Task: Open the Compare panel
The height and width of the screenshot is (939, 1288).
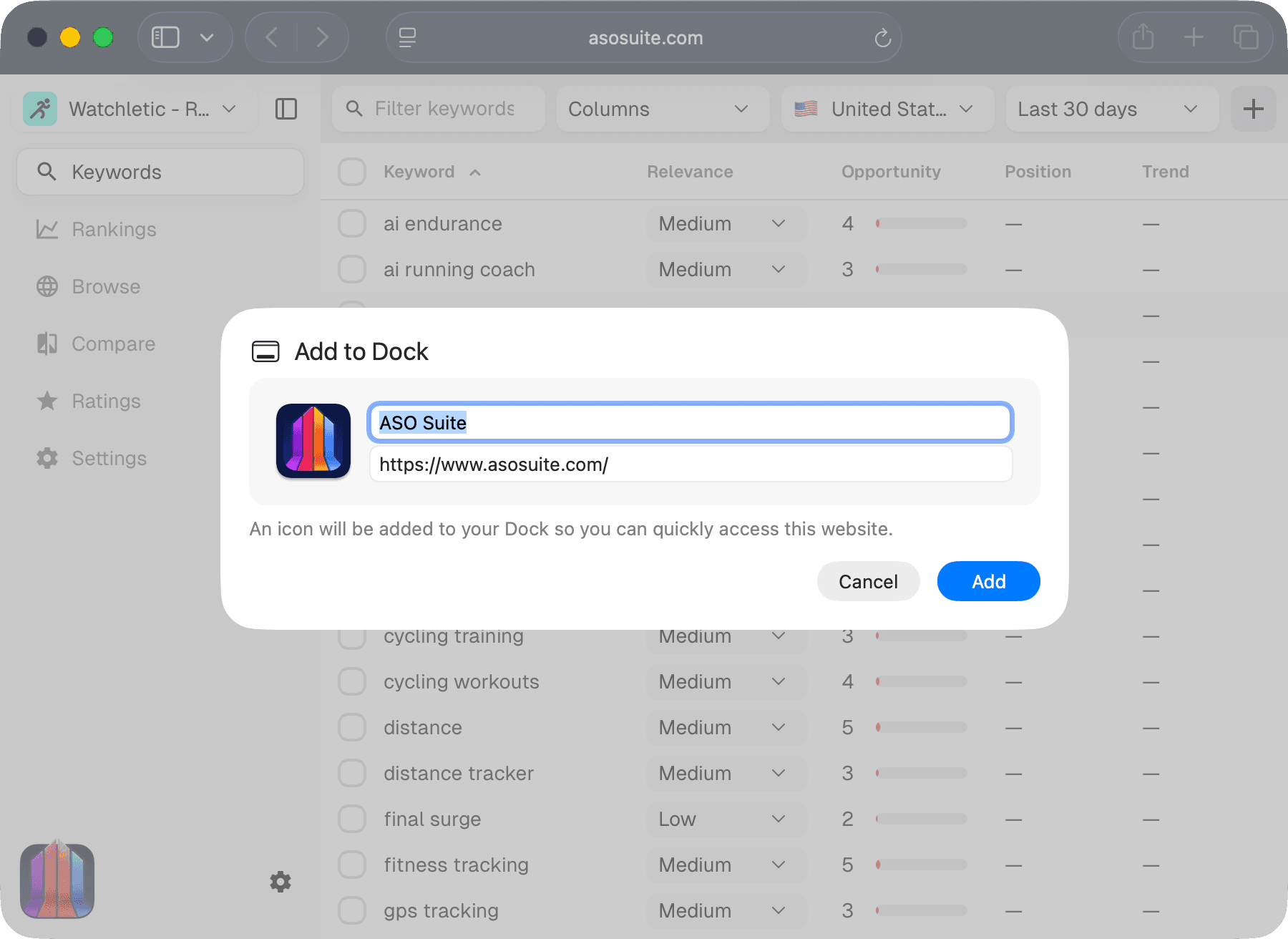Action: (x=113, y=344)
